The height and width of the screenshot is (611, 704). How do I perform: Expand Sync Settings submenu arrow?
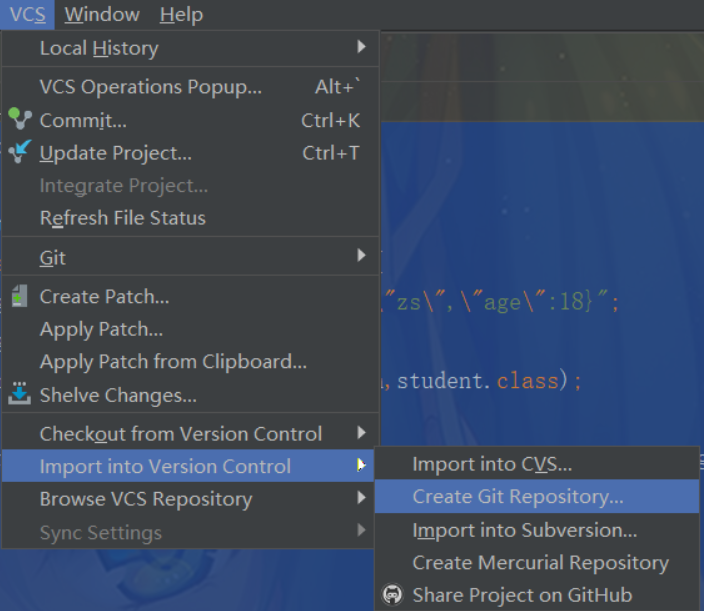[361, 531]
